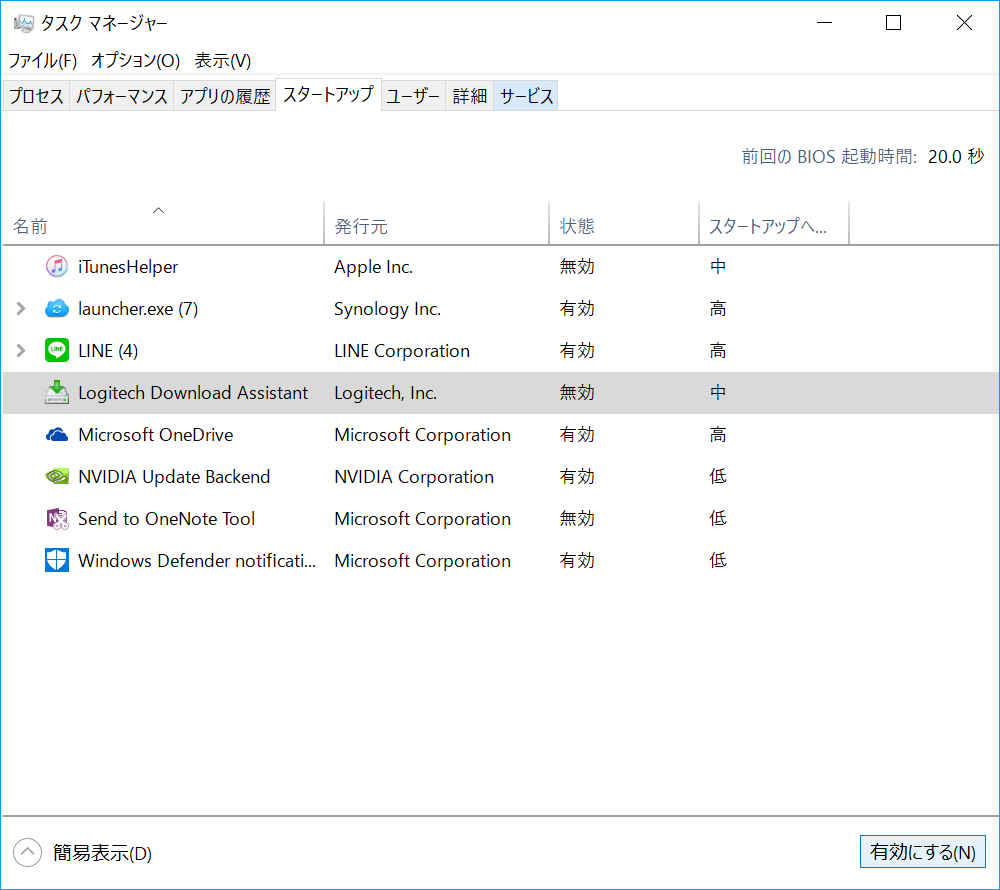Screen dimensions: 1000x890
Task: Open the 表示(V) menu
Action: pyautogui.click(x=223, y=61)
